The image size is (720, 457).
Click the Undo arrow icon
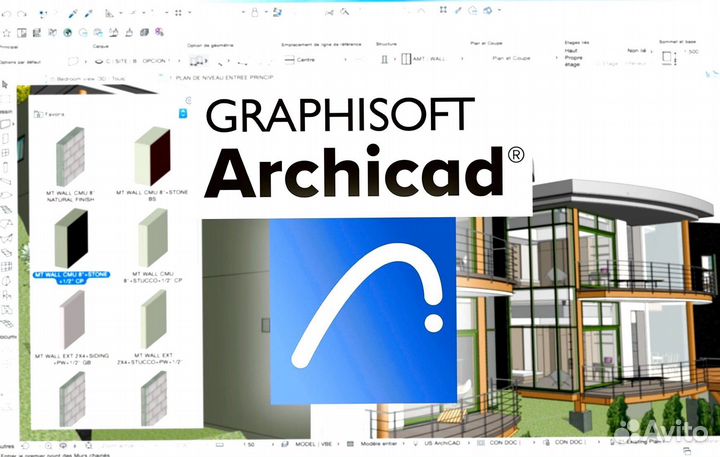click(x=6, y=15)
